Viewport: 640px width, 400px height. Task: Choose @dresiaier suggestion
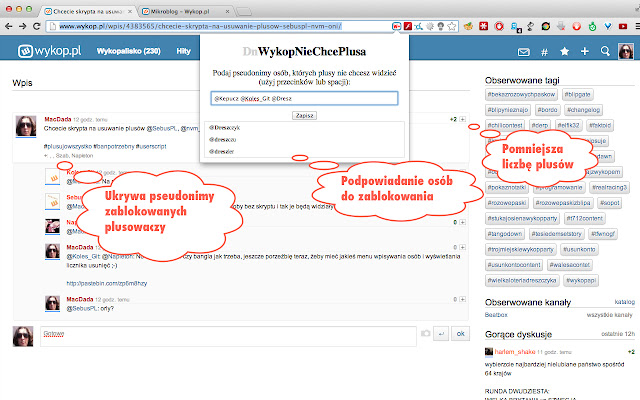coord(221,151)
